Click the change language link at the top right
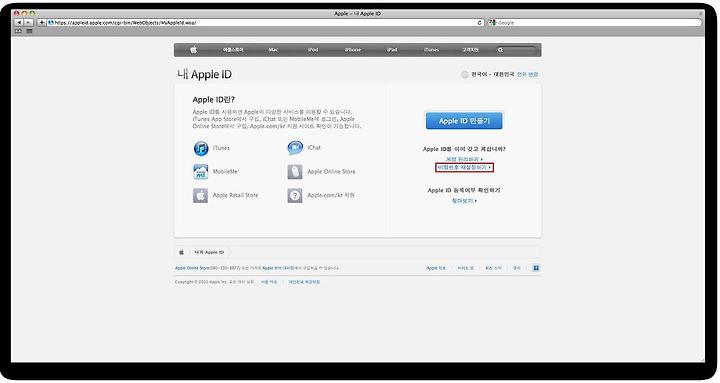 click(528, 74)
